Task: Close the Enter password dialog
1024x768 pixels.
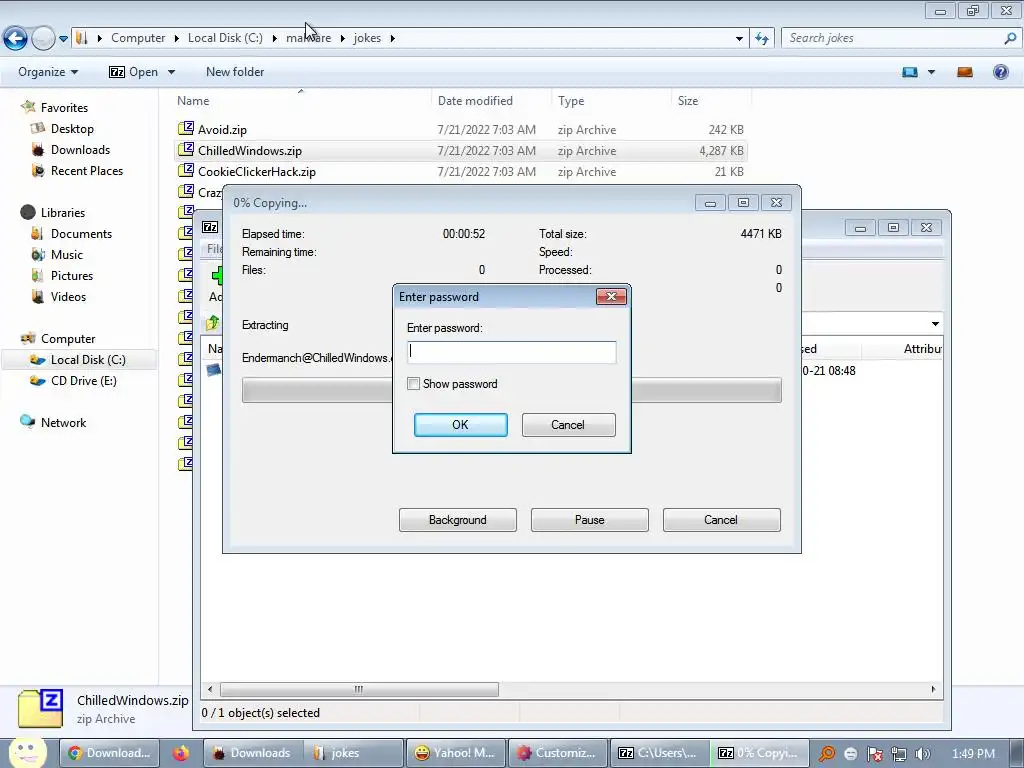Action: (611, 296)
